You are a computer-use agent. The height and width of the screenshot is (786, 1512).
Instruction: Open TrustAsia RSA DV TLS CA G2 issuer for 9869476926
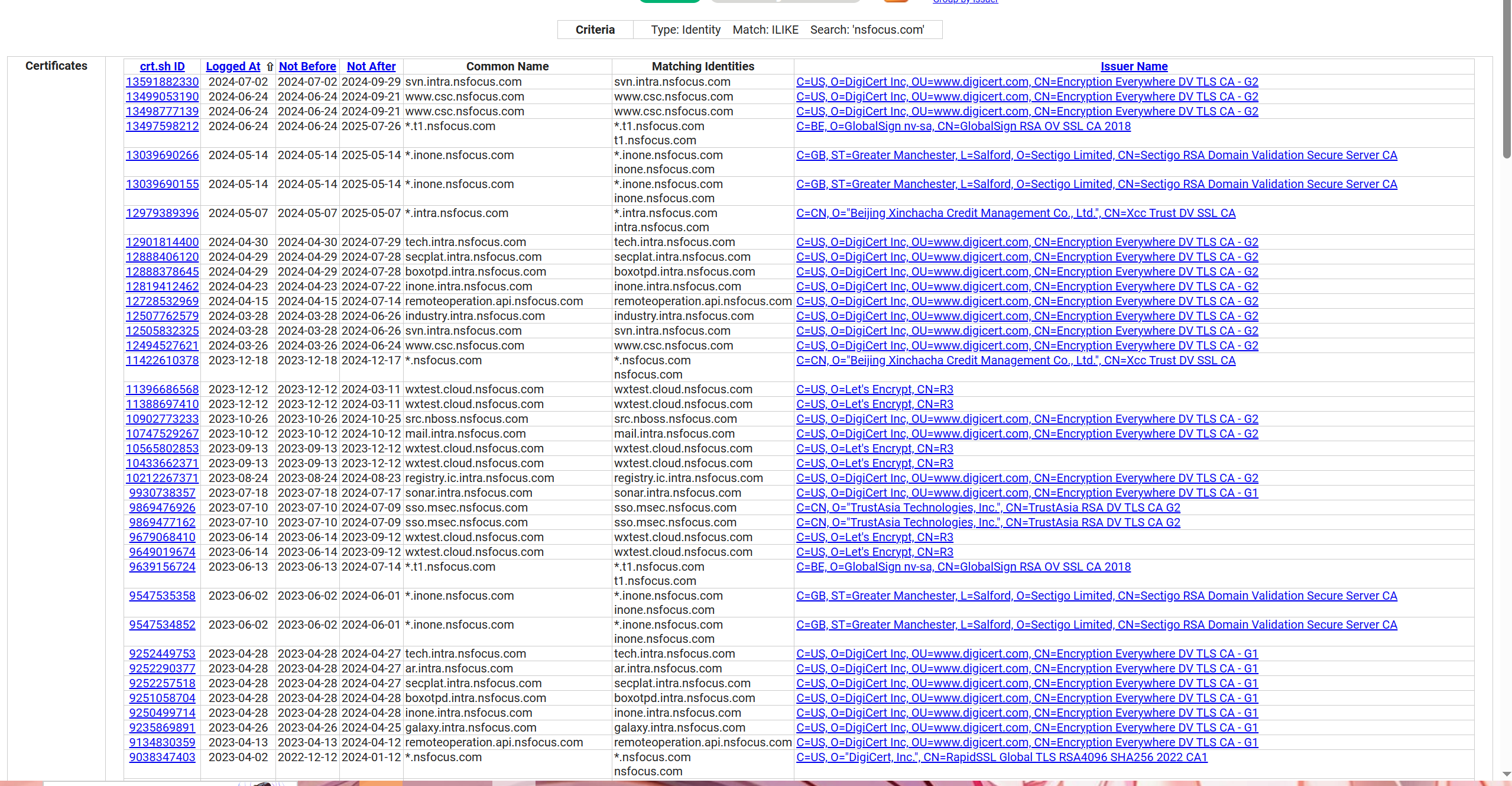[x=988, y=508]
